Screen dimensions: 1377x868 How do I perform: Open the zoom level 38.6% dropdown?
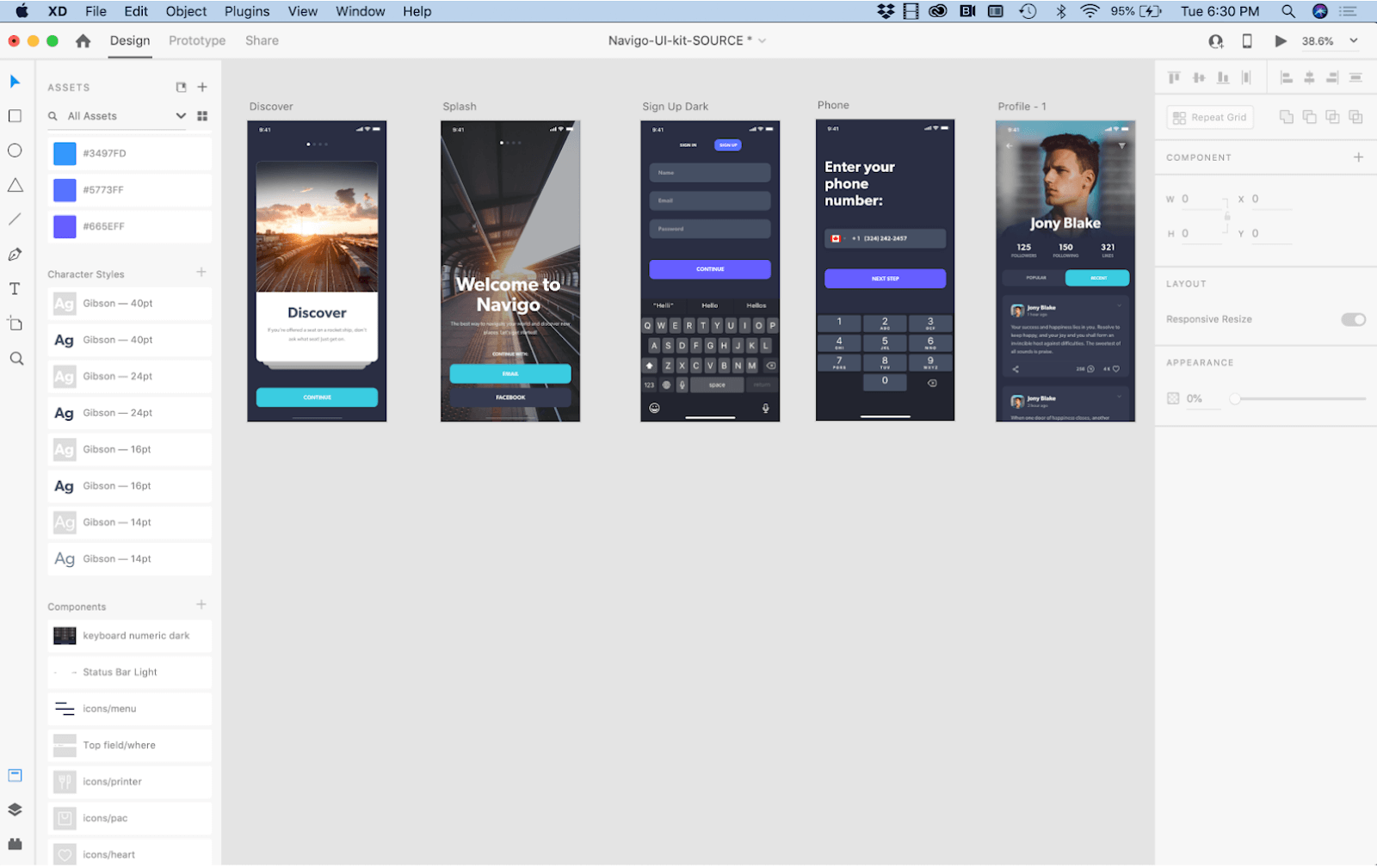click(x=1353, y=40)
